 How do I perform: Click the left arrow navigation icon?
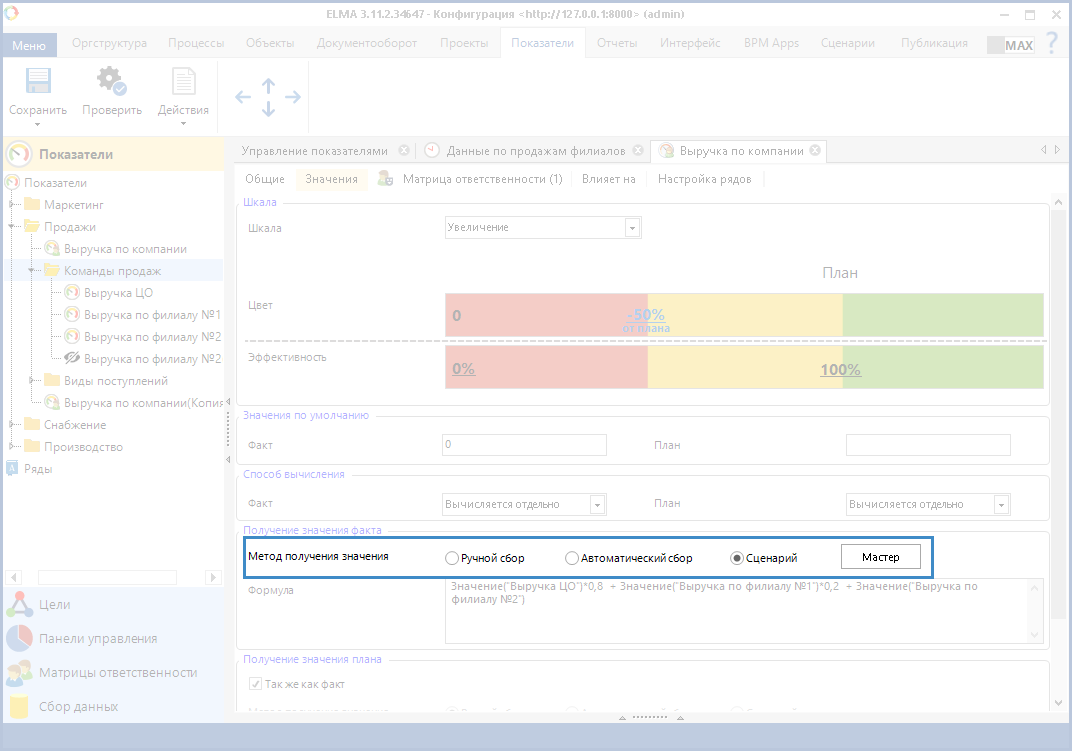point(243,97)
